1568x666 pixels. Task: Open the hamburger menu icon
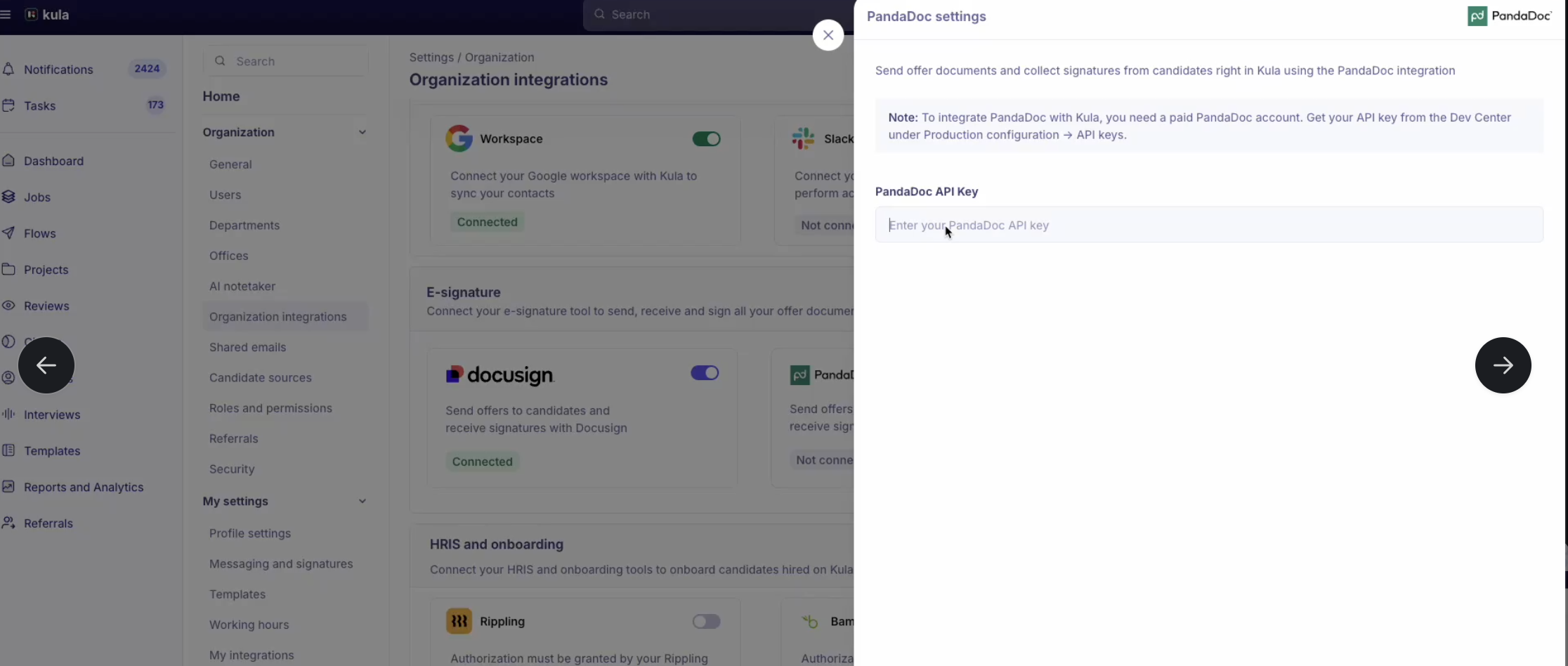[x=6, y=14]
